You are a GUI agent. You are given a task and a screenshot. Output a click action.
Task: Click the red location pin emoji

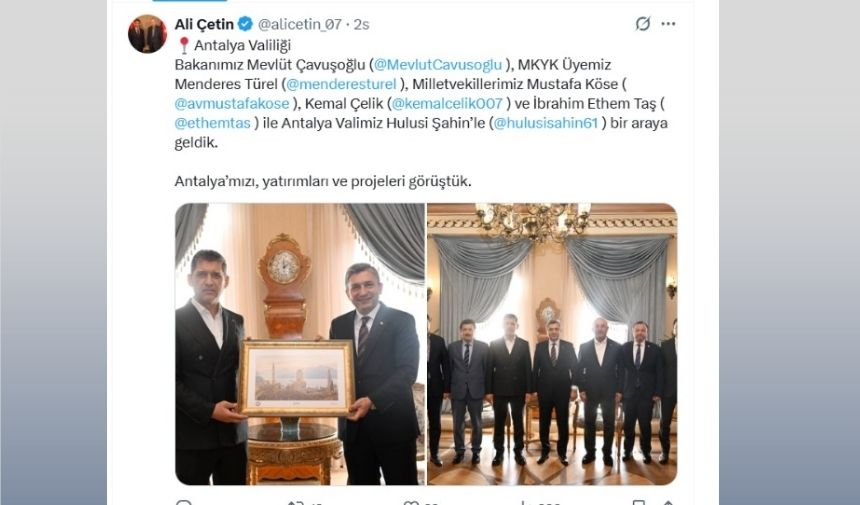184,45
